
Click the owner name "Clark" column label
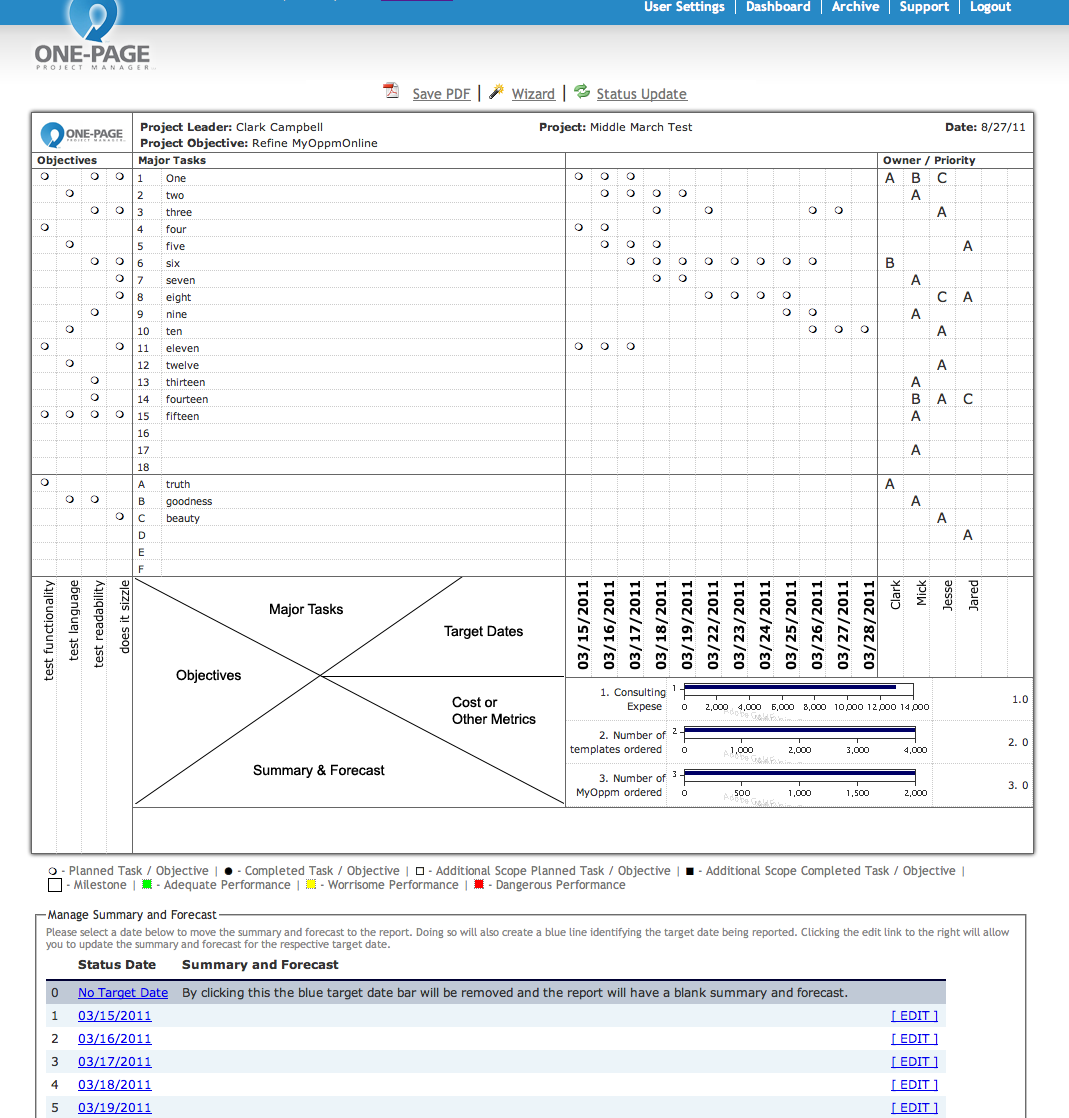896,595
